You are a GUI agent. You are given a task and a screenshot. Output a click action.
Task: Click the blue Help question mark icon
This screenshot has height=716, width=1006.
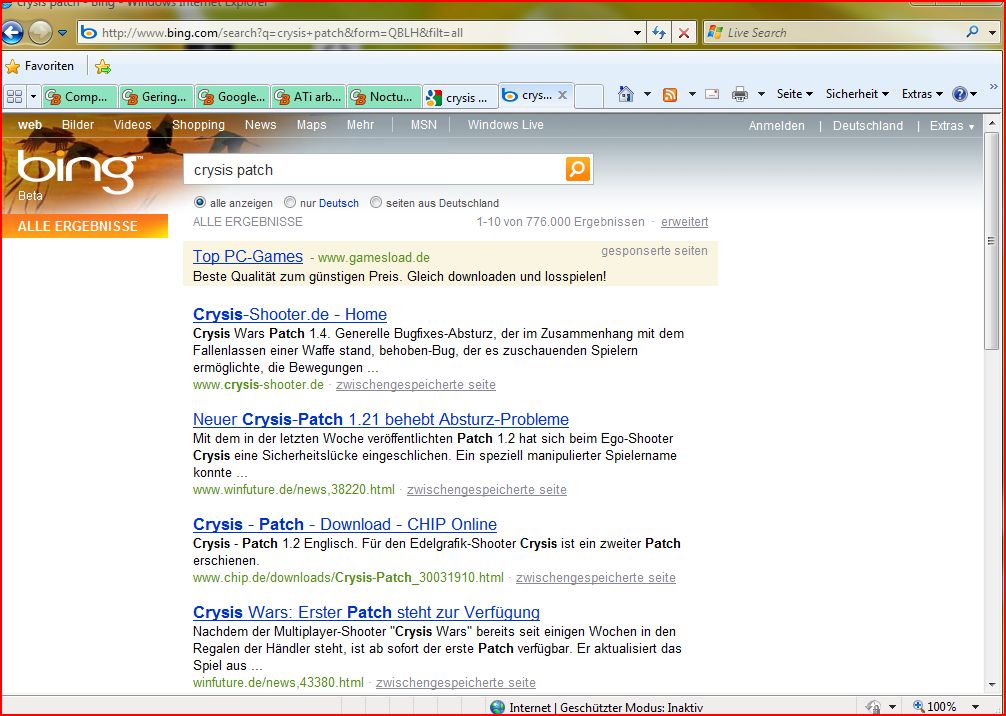click(960, 94)
